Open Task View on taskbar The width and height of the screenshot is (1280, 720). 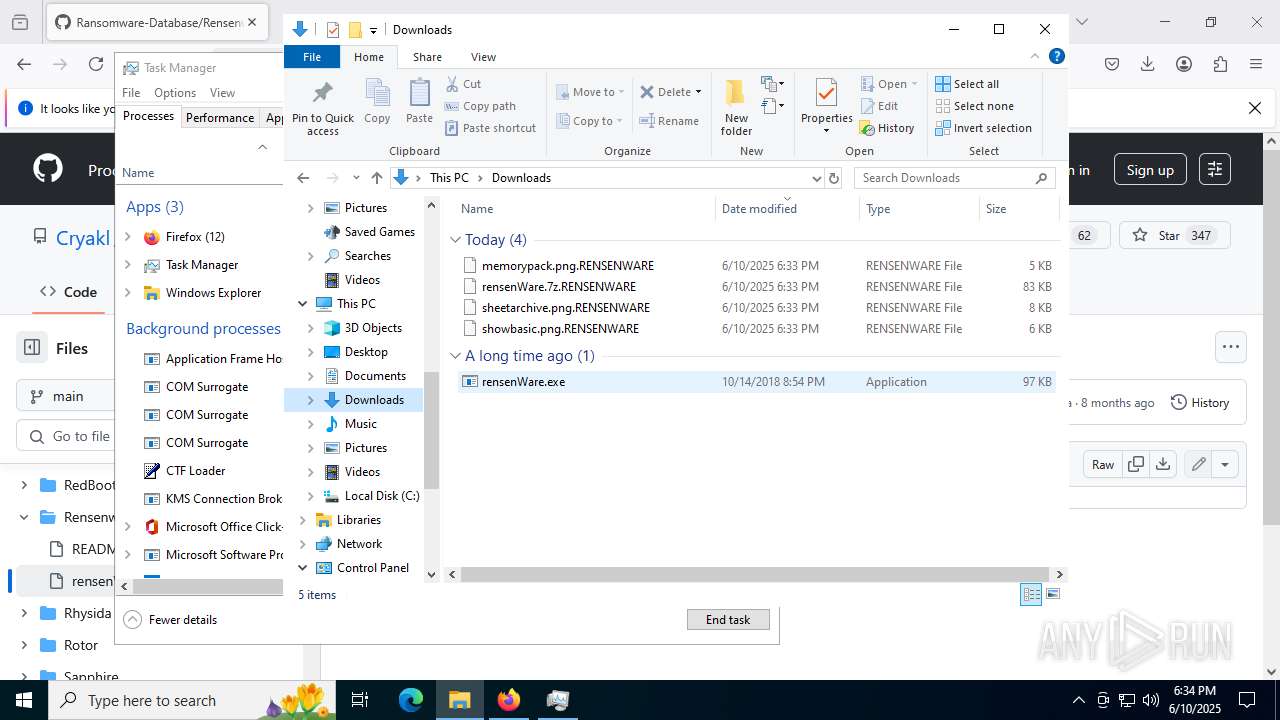tap(361, 700)
